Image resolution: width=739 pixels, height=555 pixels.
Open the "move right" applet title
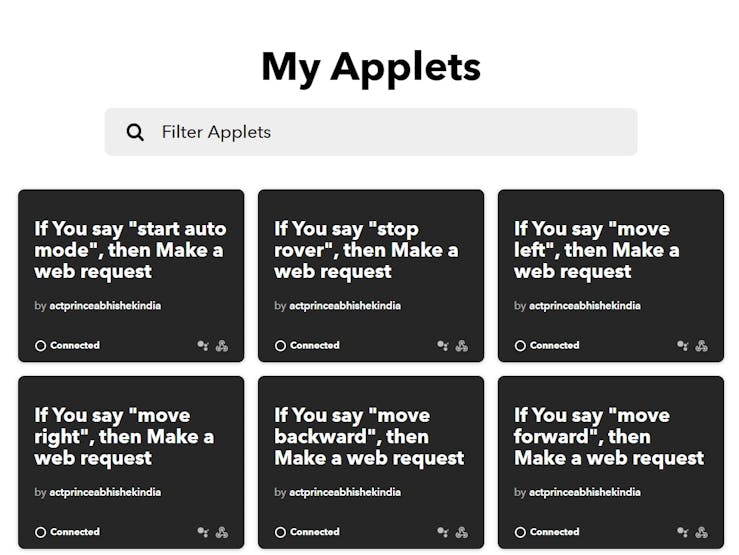click(x=124, y=437)
